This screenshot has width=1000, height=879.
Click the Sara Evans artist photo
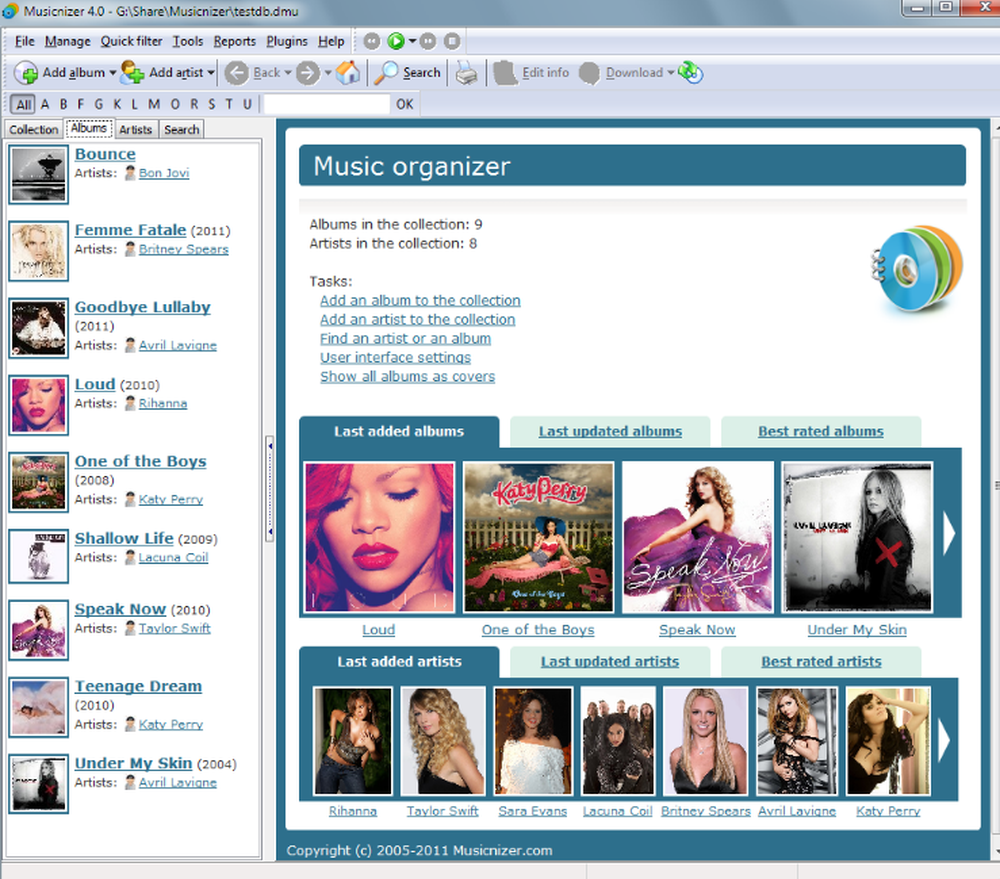pos(533,741)
